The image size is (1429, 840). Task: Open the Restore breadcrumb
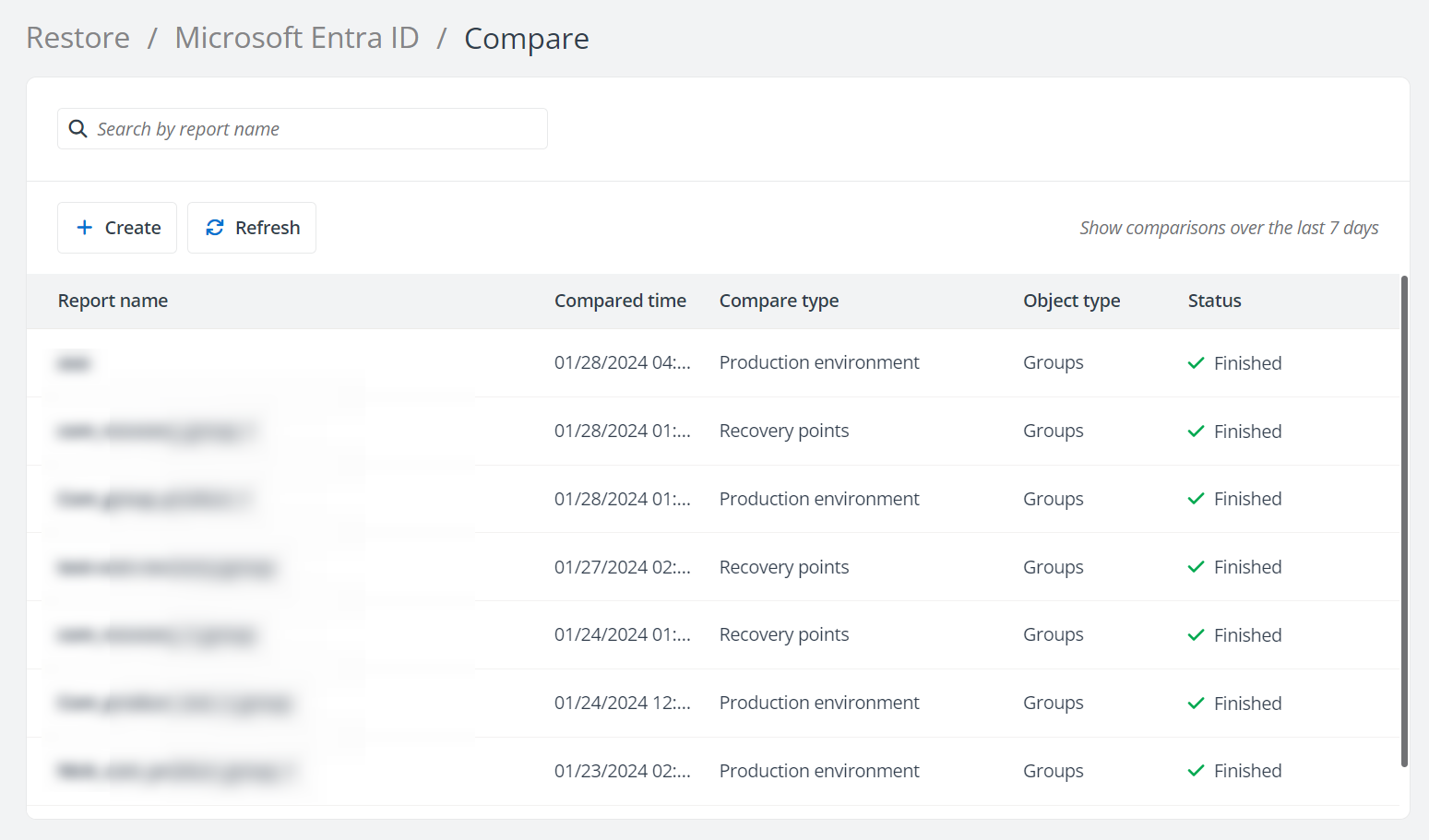point(77,38)
